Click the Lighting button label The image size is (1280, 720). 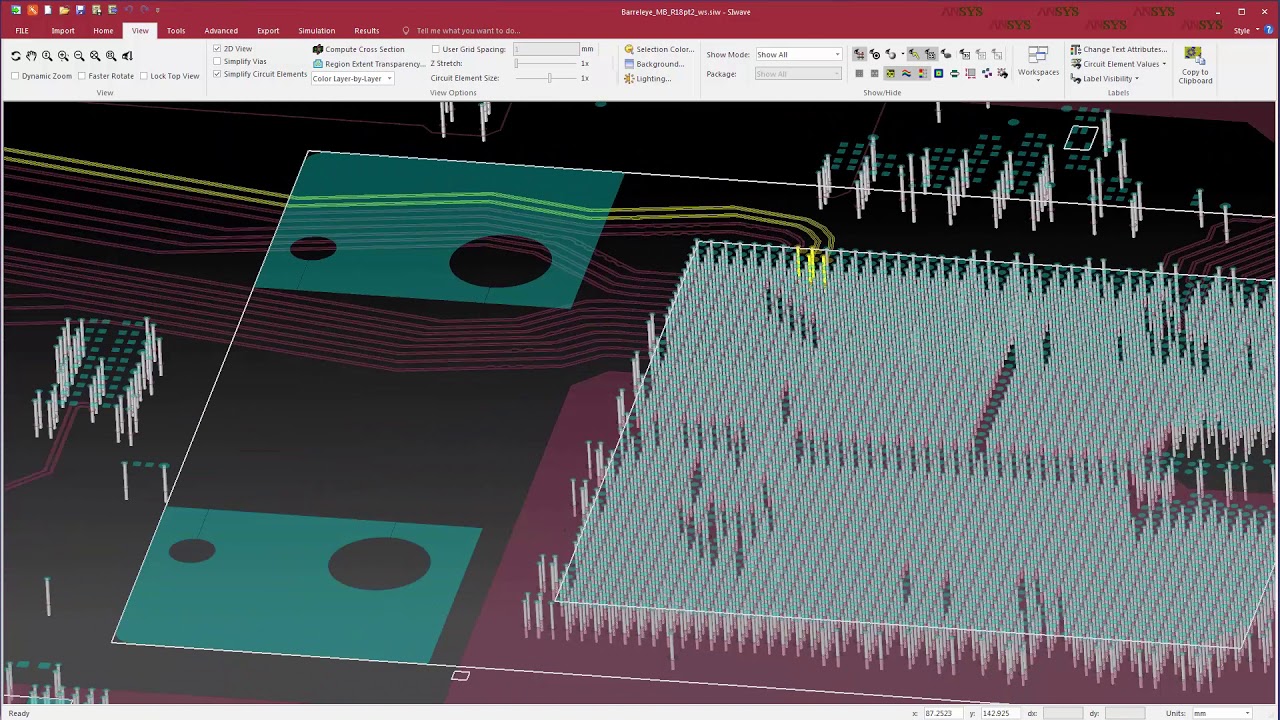tap(654, 78)
